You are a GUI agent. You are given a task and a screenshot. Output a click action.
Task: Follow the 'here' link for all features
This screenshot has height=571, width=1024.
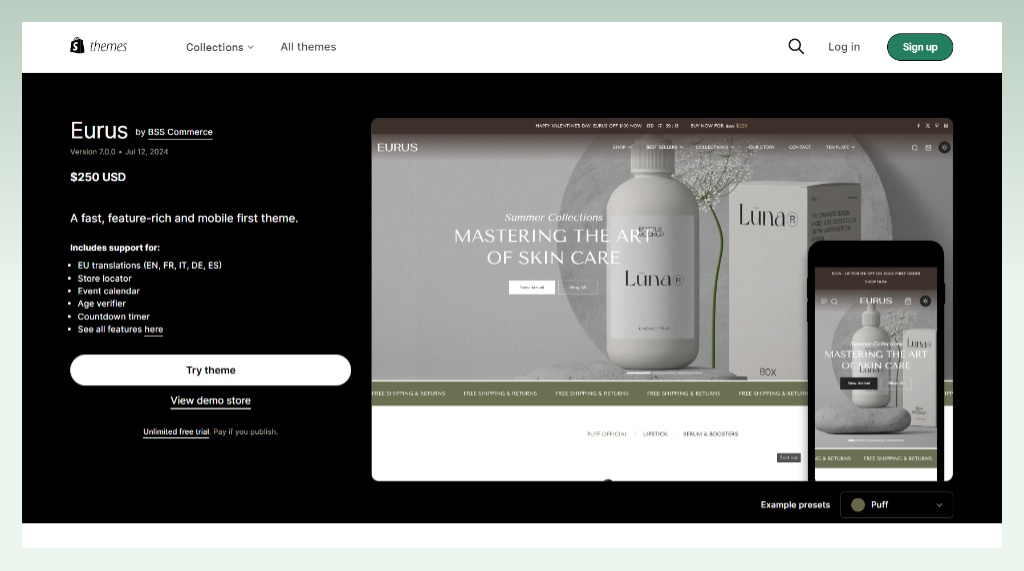153,329
